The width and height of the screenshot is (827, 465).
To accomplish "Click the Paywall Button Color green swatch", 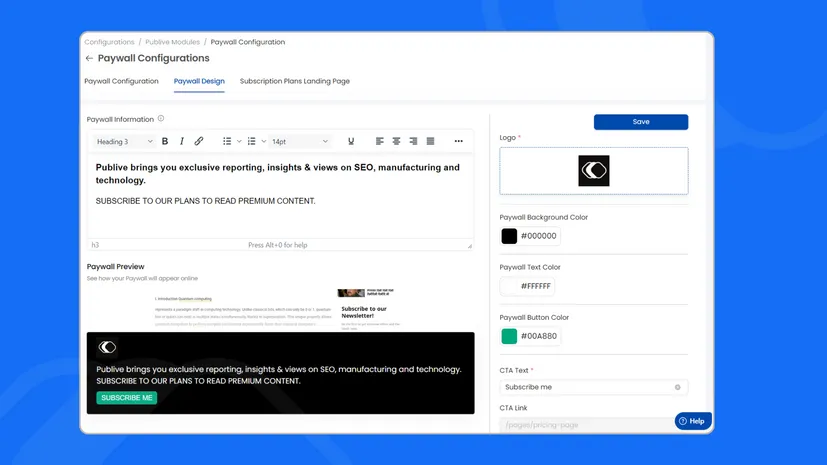I will pos(509,337).
